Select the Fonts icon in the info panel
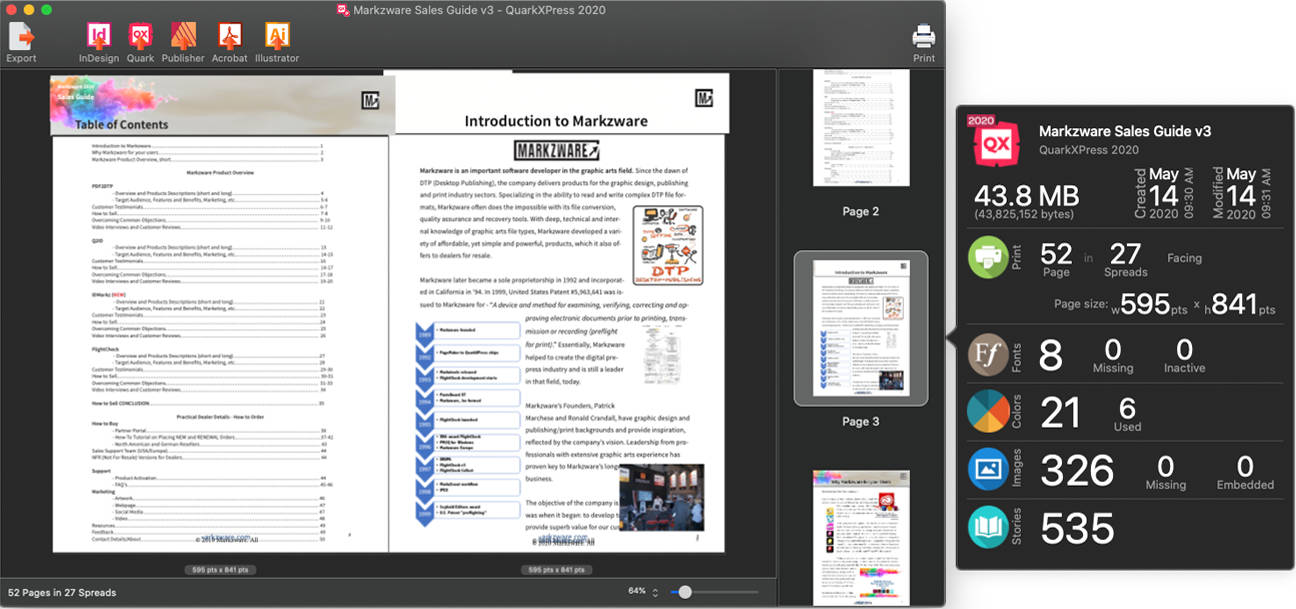1296x609 pixels. (988, 355)
